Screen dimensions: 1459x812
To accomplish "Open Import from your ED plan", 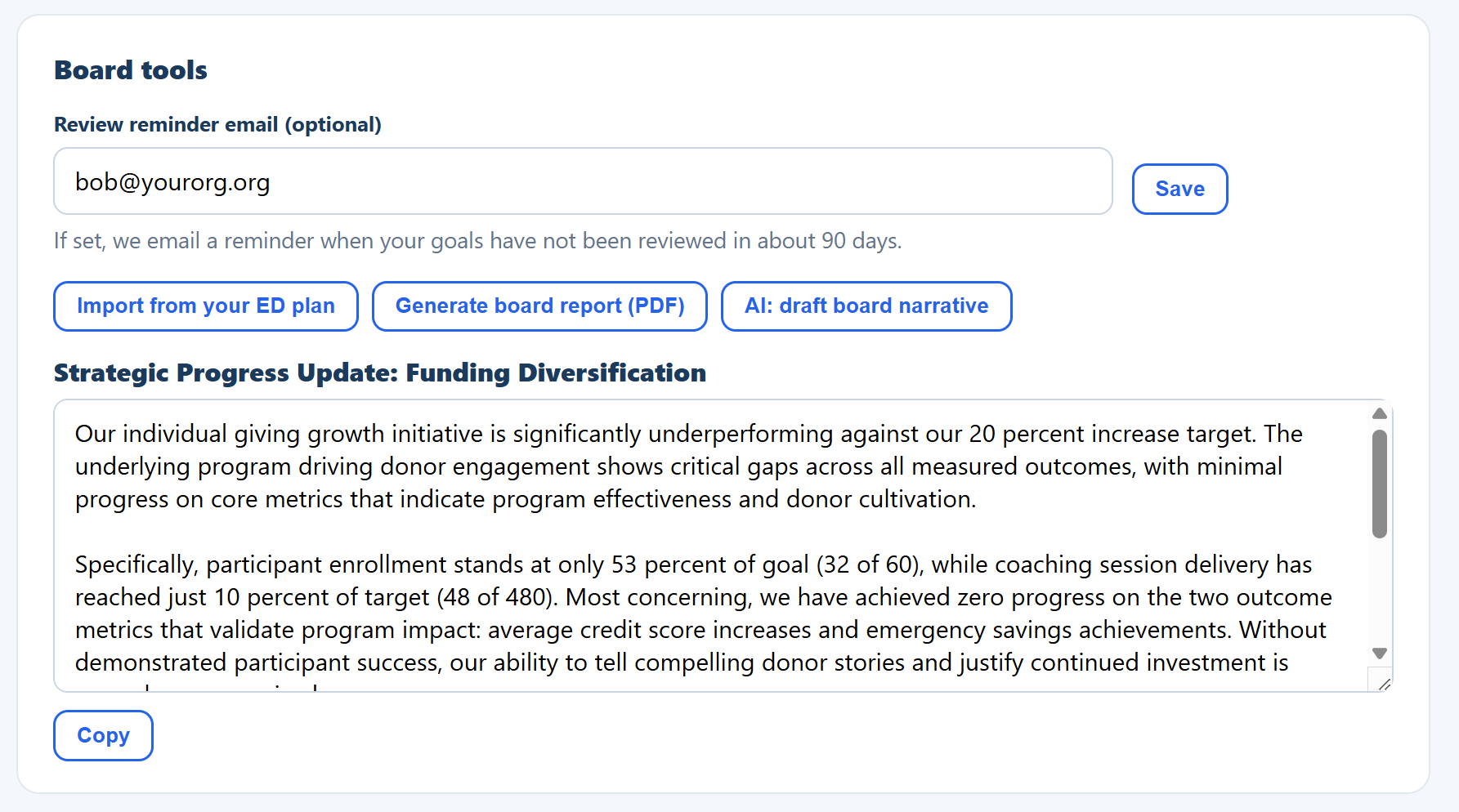I will click(x=206, y=306).
